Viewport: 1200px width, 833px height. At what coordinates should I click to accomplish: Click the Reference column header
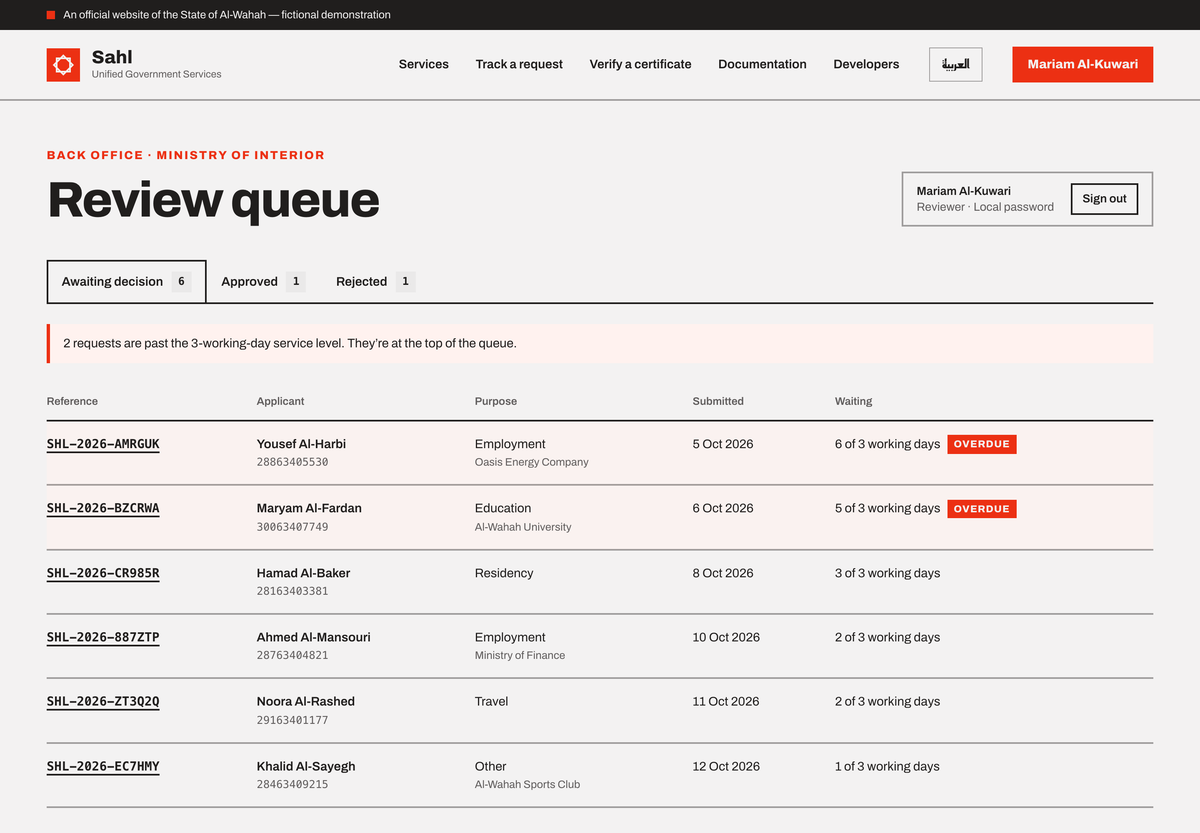72,401
